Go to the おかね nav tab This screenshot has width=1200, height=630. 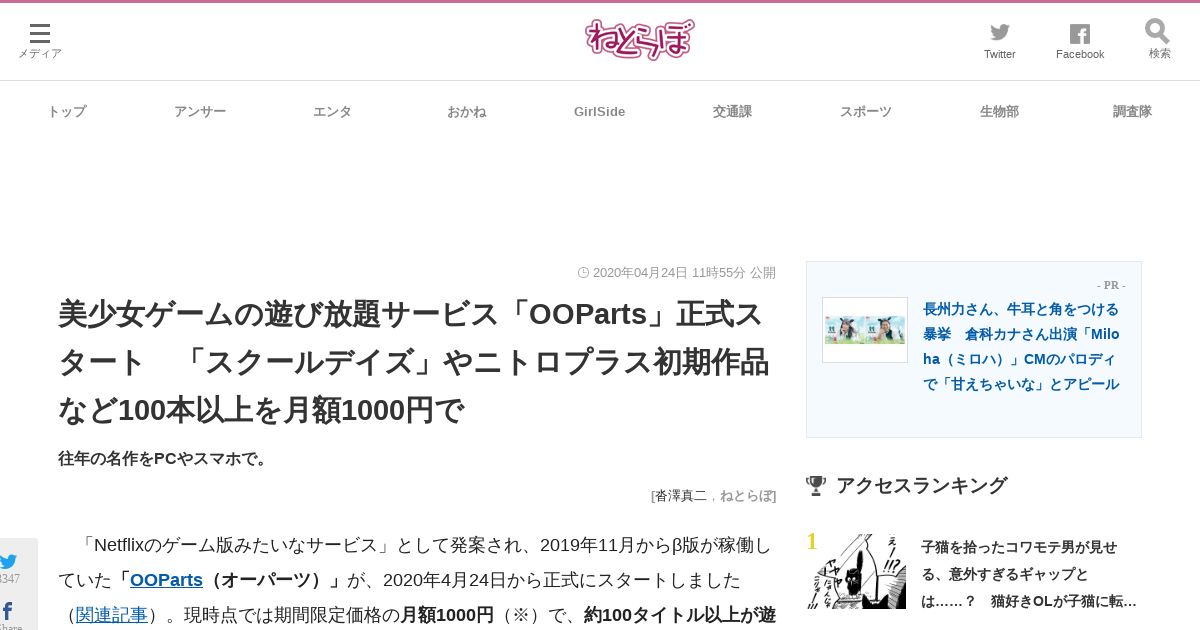pos(466,112)
